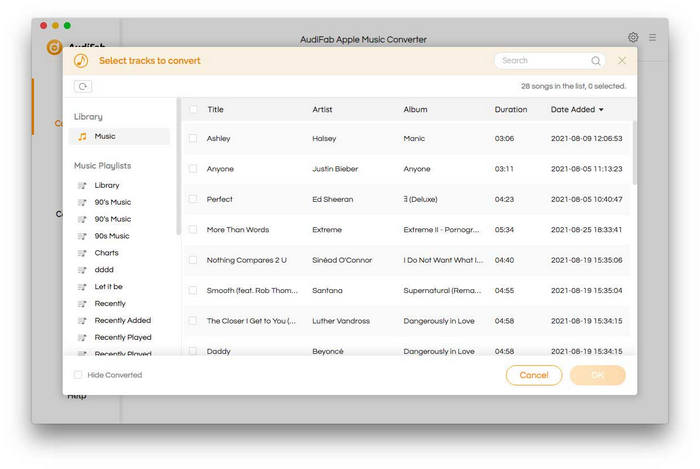Open the hamburger menu icon

(652, 37)
